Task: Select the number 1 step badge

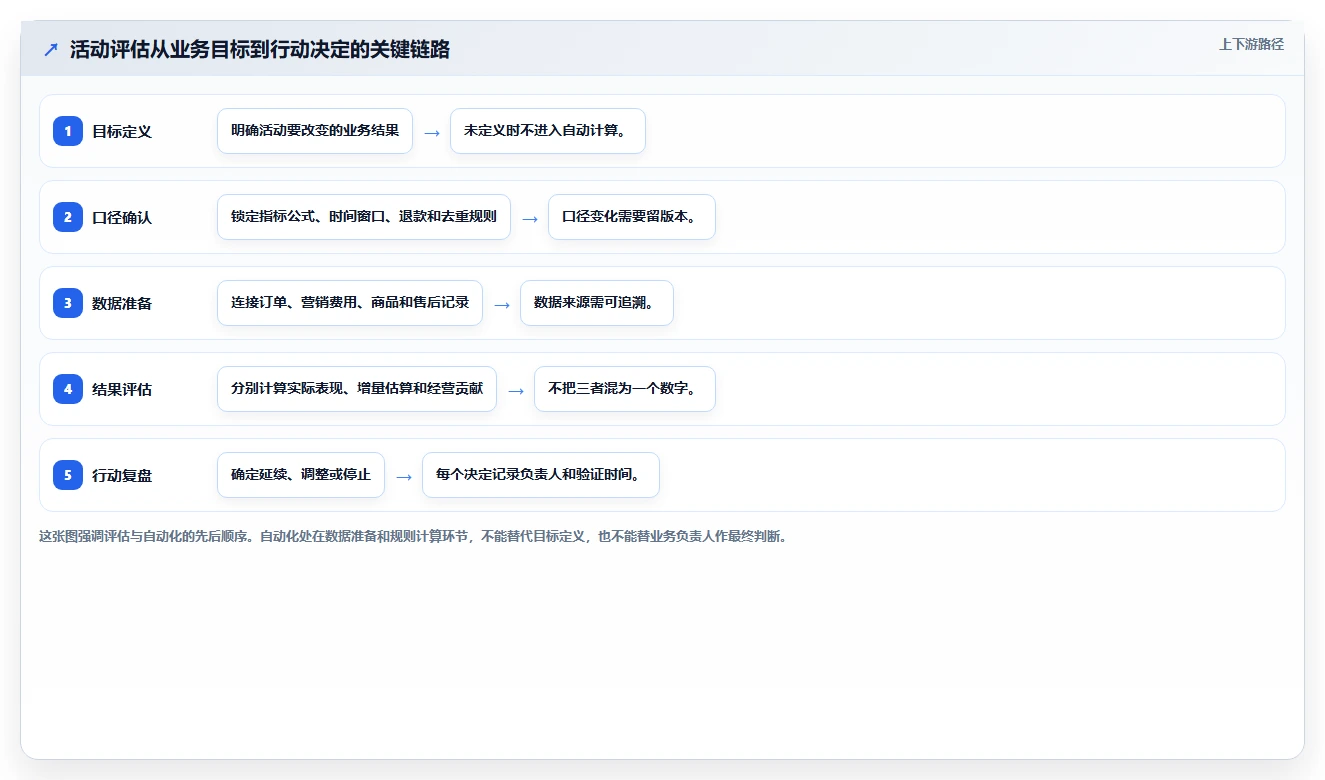Action: point(68,131)
